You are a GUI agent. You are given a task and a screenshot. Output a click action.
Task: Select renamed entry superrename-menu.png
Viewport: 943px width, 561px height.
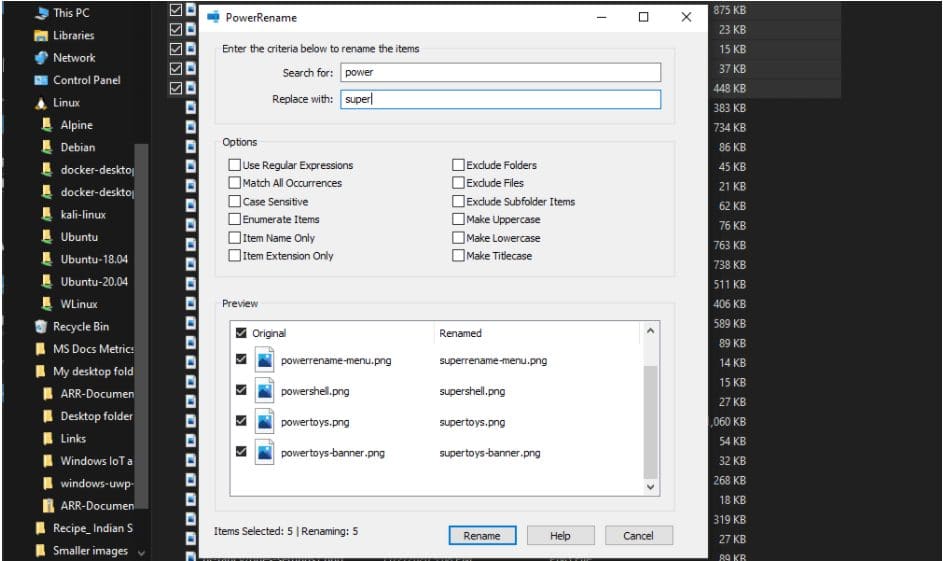point(493,361)
